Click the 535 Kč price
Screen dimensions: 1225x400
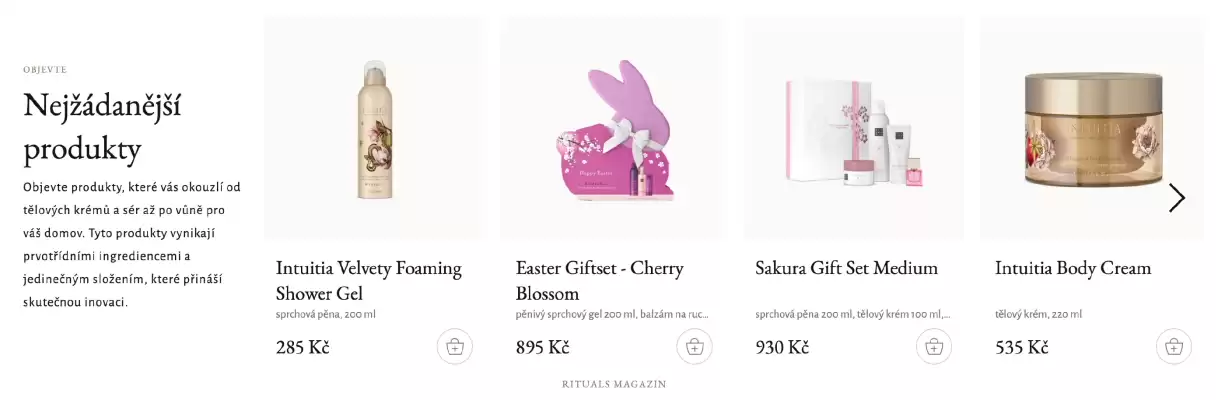tap(1022, 348)
